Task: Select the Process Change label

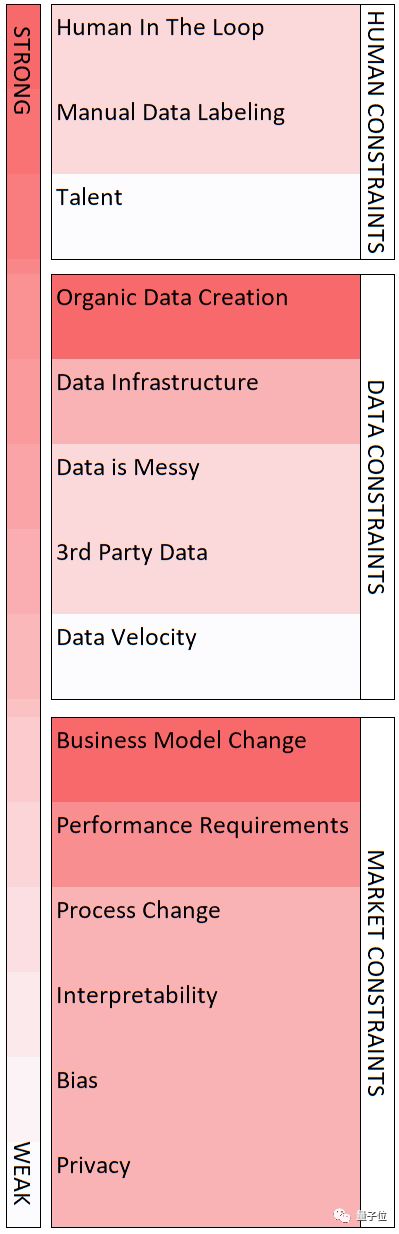Action: (x=139, y=911)
